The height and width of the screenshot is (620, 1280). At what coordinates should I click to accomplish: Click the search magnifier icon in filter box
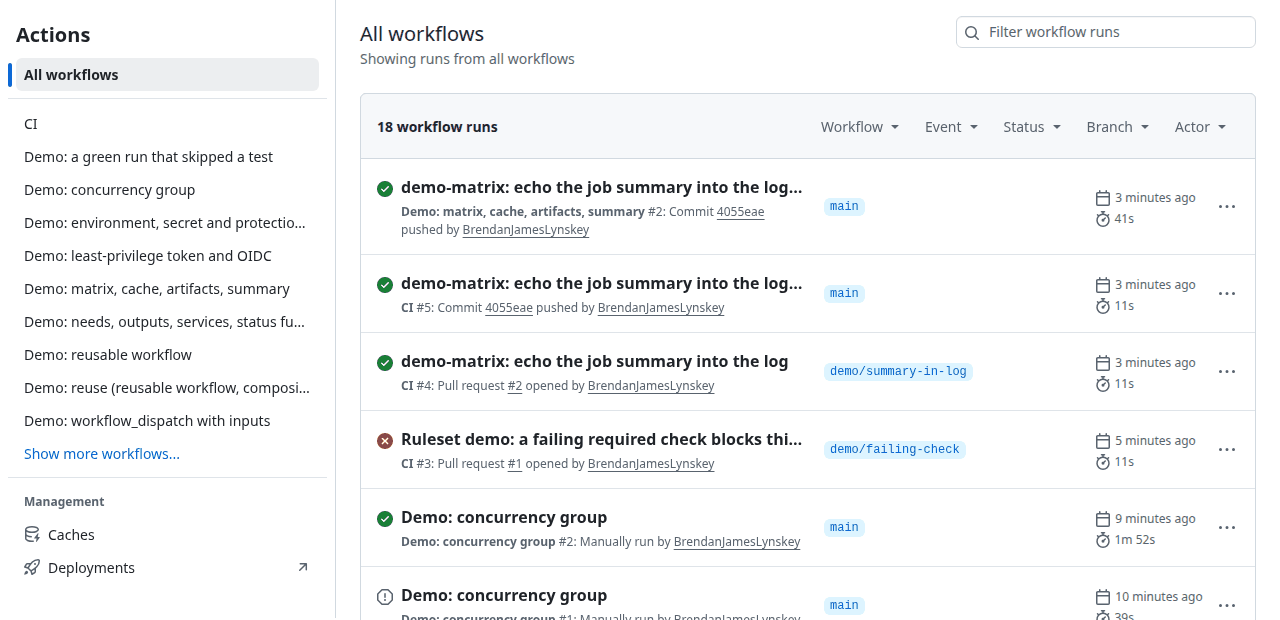972,32
